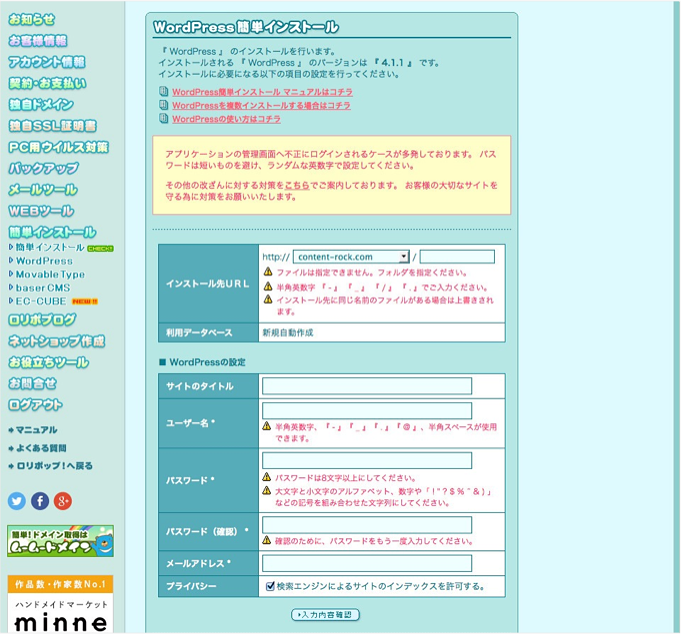Click document icon beside WordPressを複数インストール link
This screenshot has width=681, height=634.
click(x=163, y=105)
